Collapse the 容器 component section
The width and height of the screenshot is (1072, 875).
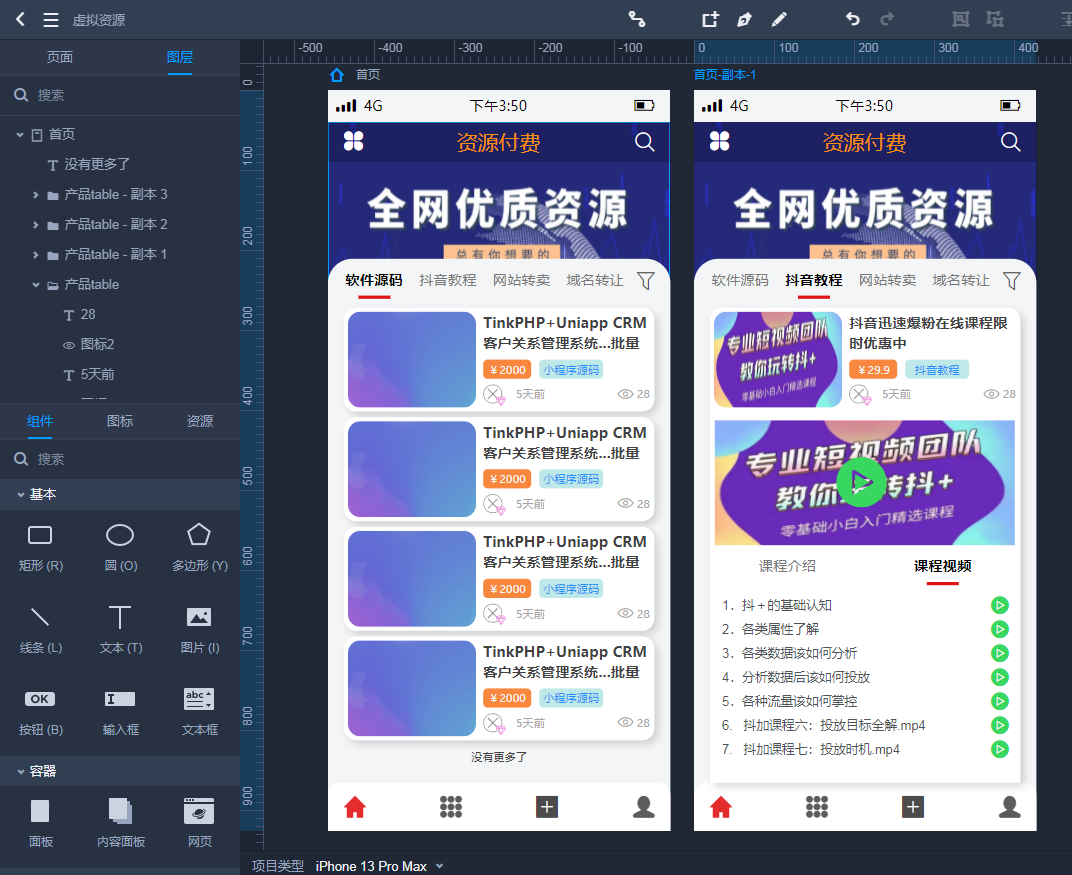[21, 771]
